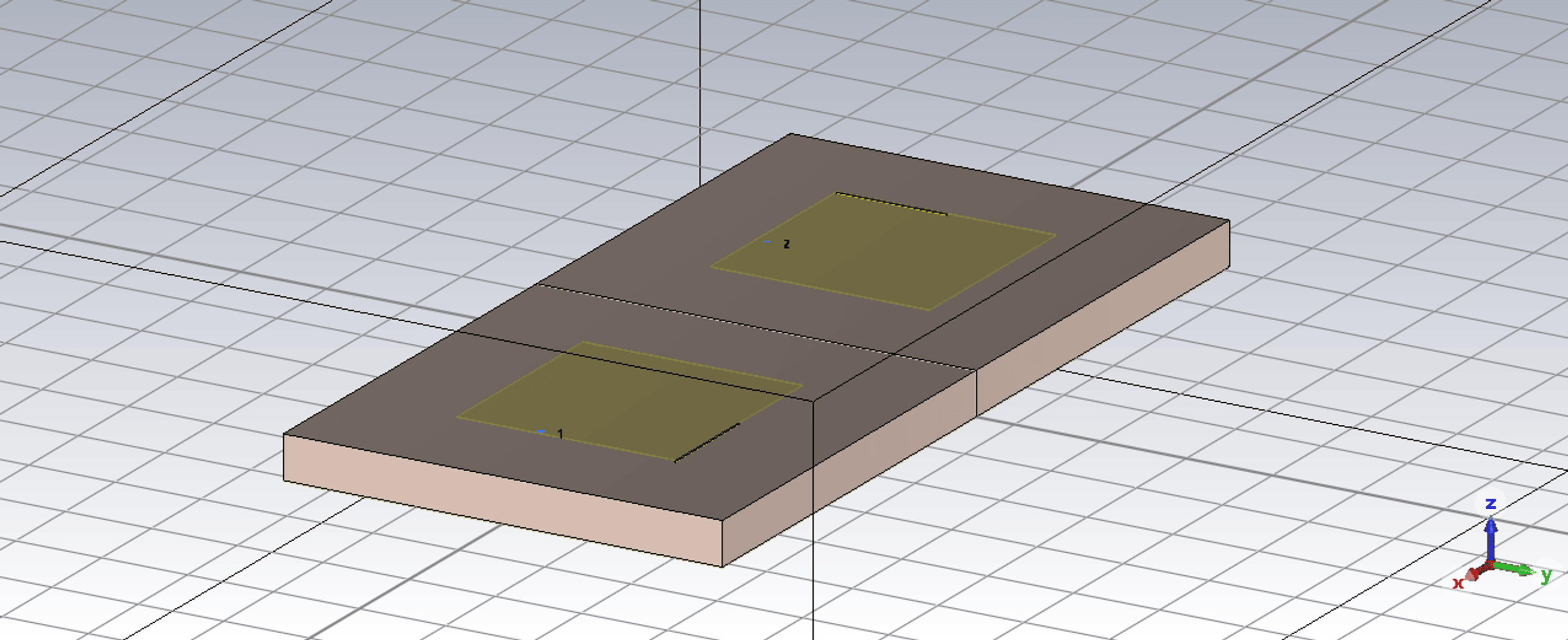The image size is (1568, 640).
Task: Click the blue z-axis arrow of the triad
Action: coord(1491,539)
